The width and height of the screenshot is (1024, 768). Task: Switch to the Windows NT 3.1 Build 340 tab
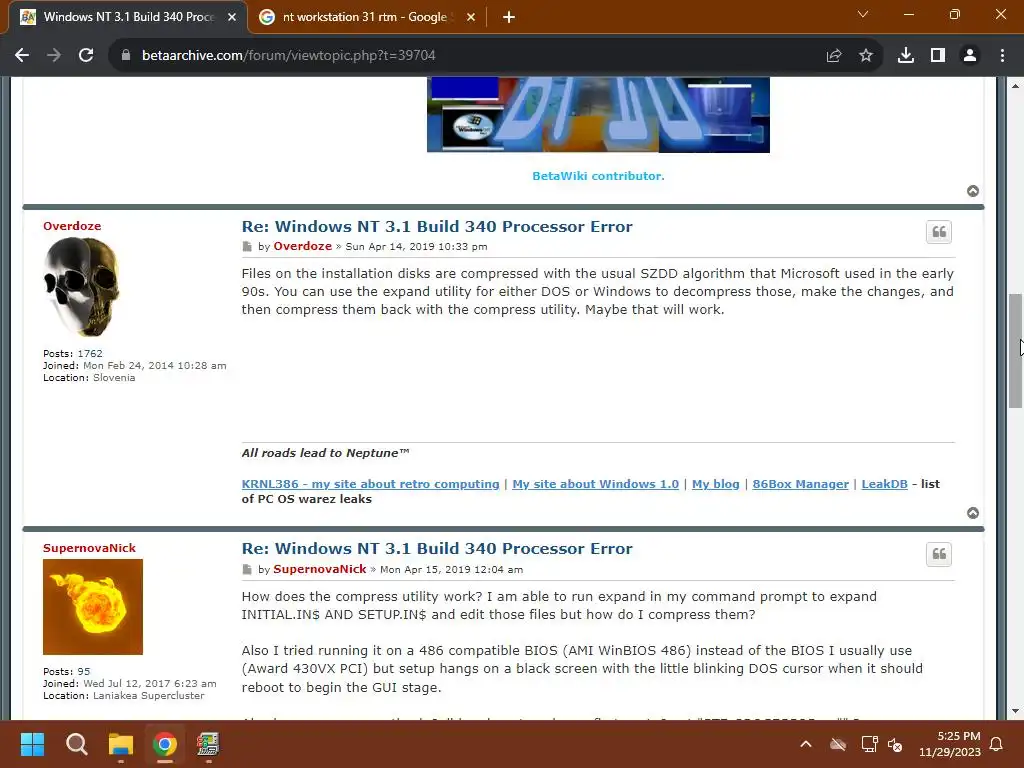(128, 17)
